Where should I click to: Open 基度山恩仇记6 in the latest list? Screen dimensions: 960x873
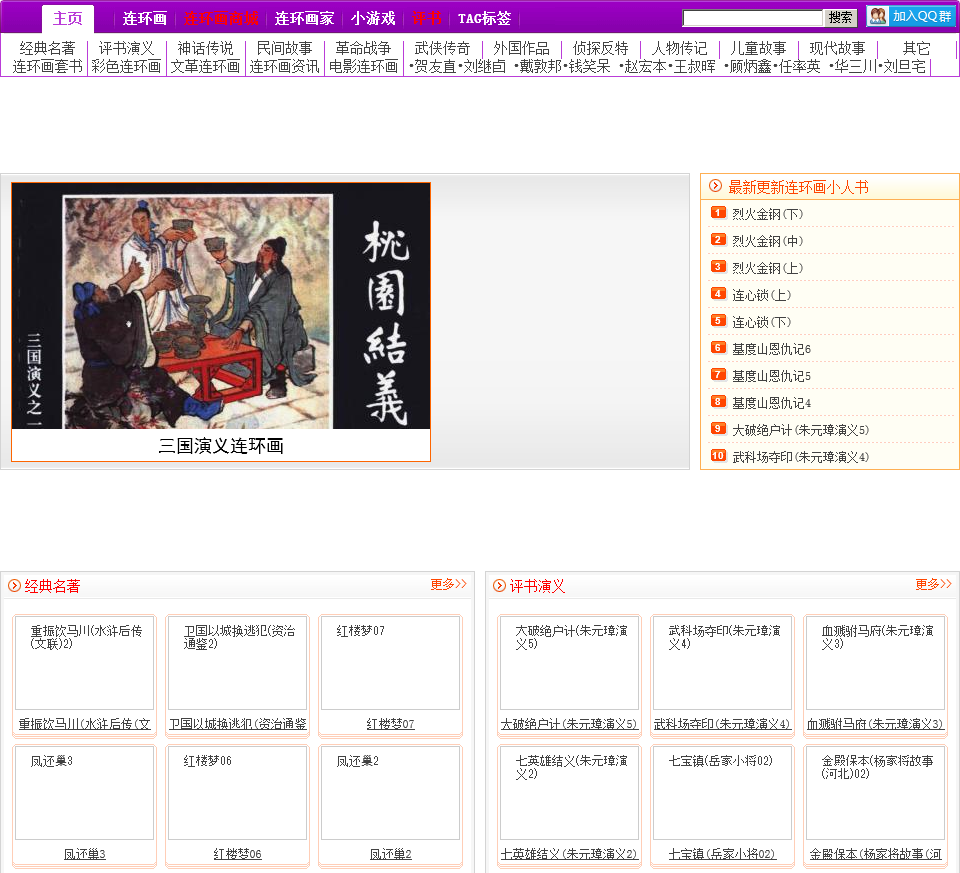coord(771,349)
